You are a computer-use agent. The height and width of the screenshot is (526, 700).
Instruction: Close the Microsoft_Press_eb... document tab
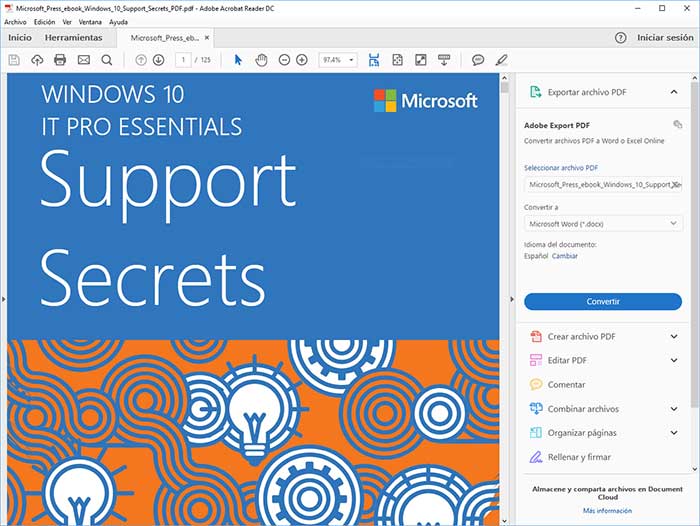(207, 38)
